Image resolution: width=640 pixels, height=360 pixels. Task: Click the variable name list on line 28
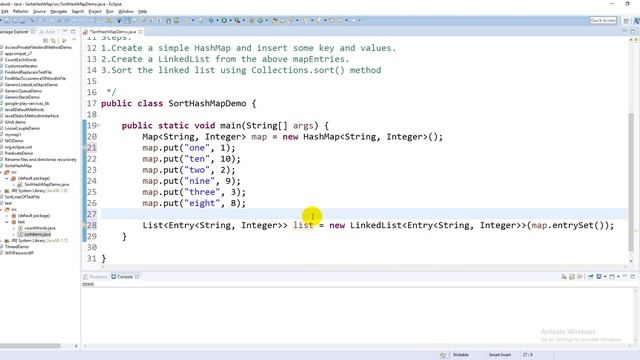tap(303, 225)
